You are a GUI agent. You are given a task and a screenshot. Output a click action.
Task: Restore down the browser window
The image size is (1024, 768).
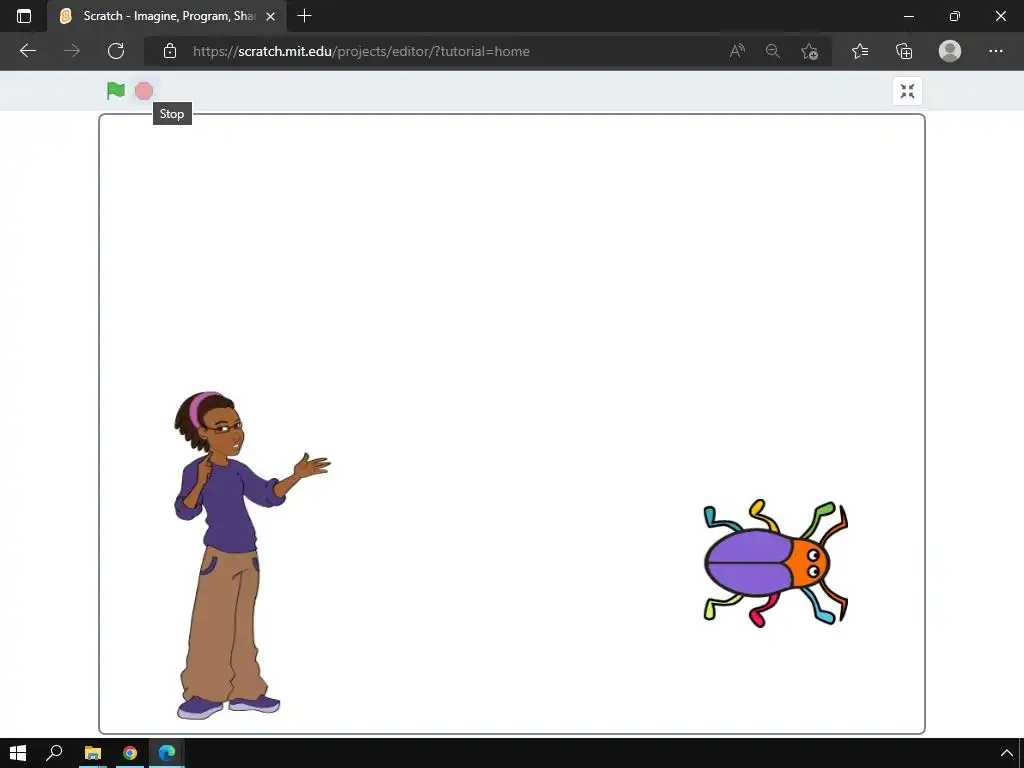click(x=954, y=16)
